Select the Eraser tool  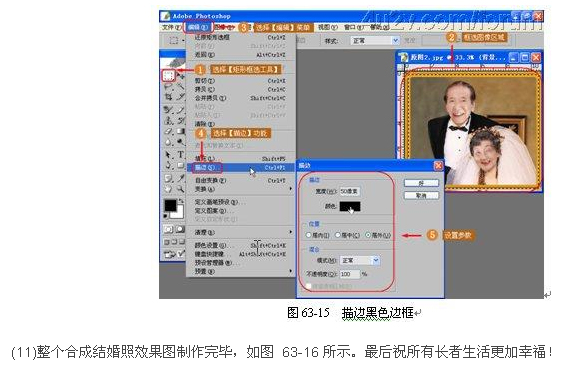pos(168,131)
